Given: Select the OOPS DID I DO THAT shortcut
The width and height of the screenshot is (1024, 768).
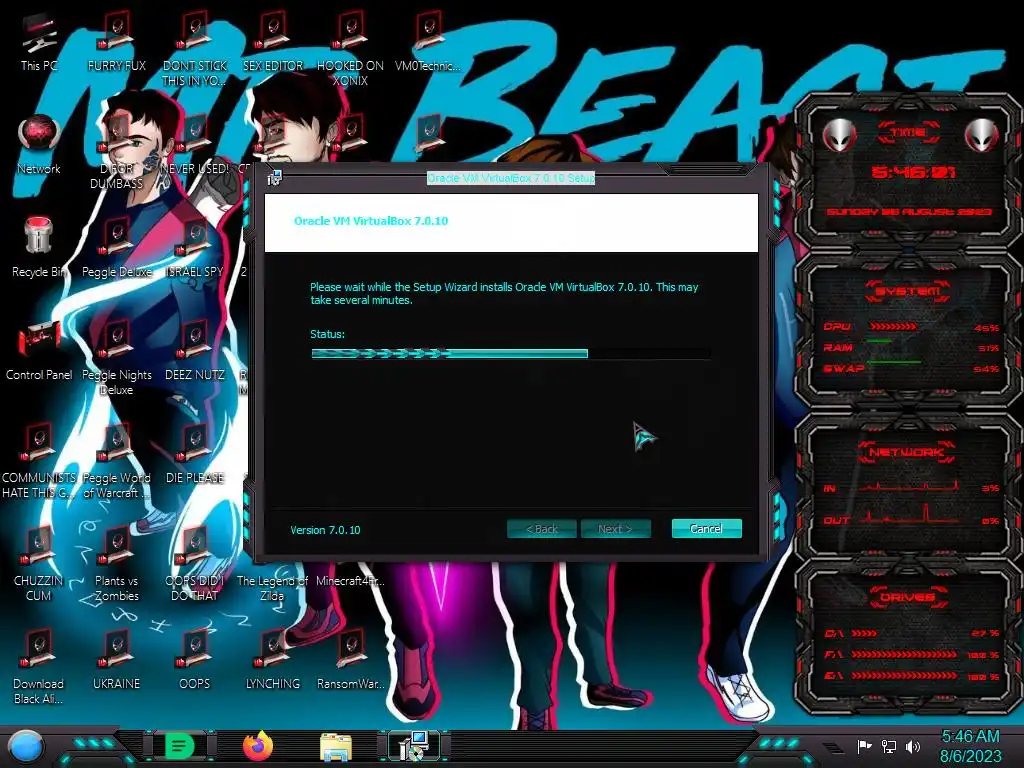Looking at the screenshot, I should pyautogui.click(x=195, y=564).
